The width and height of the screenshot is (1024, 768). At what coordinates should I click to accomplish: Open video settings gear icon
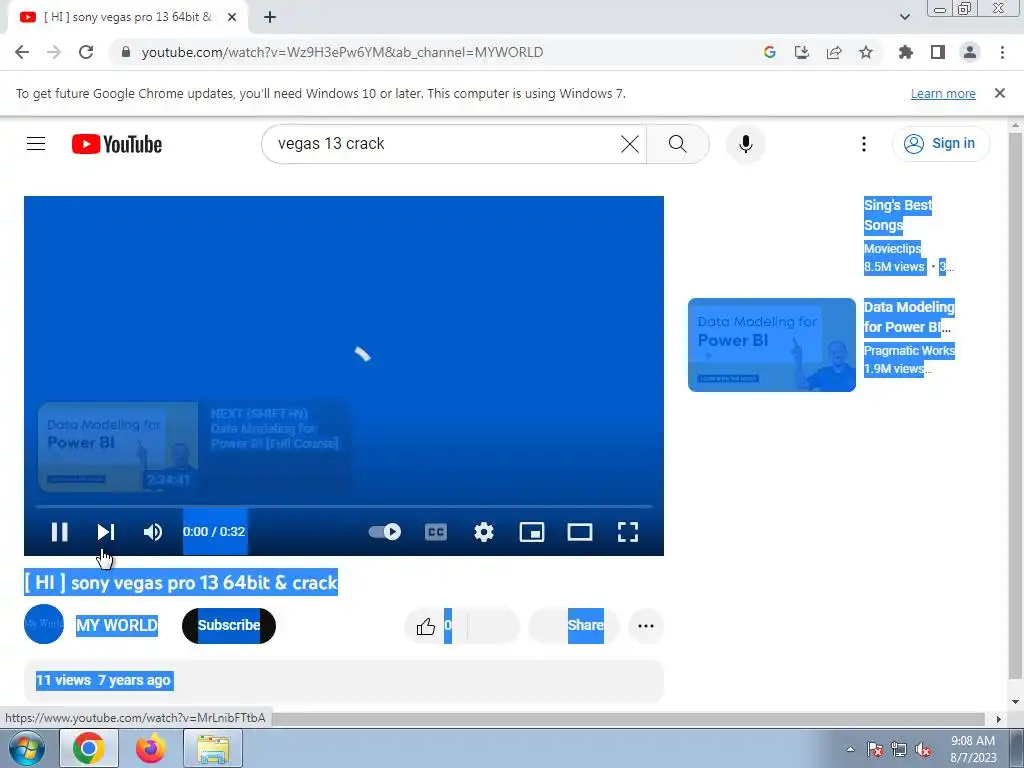pos(484,532)
